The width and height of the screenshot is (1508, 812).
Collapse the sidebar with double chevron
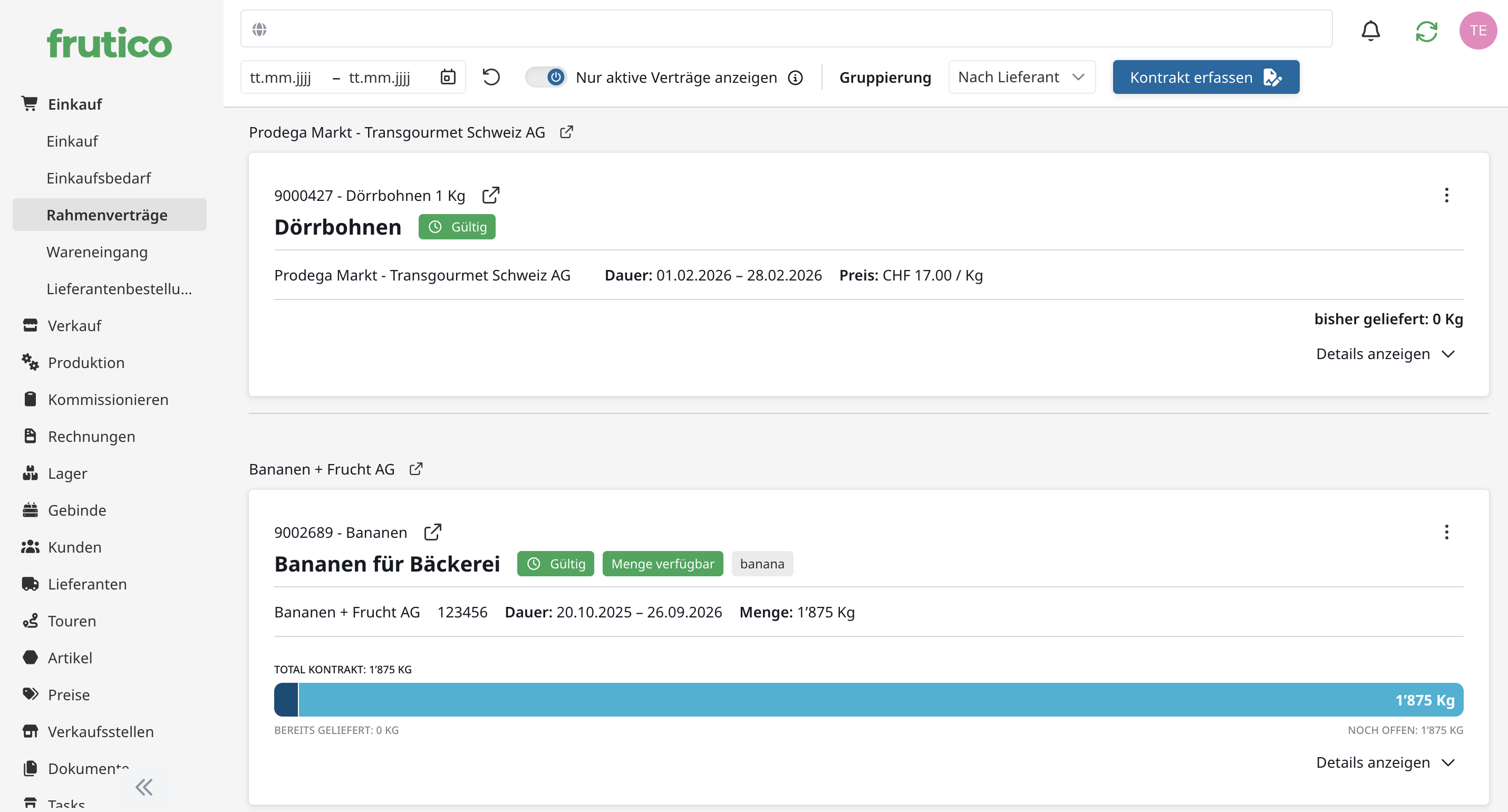143,787
